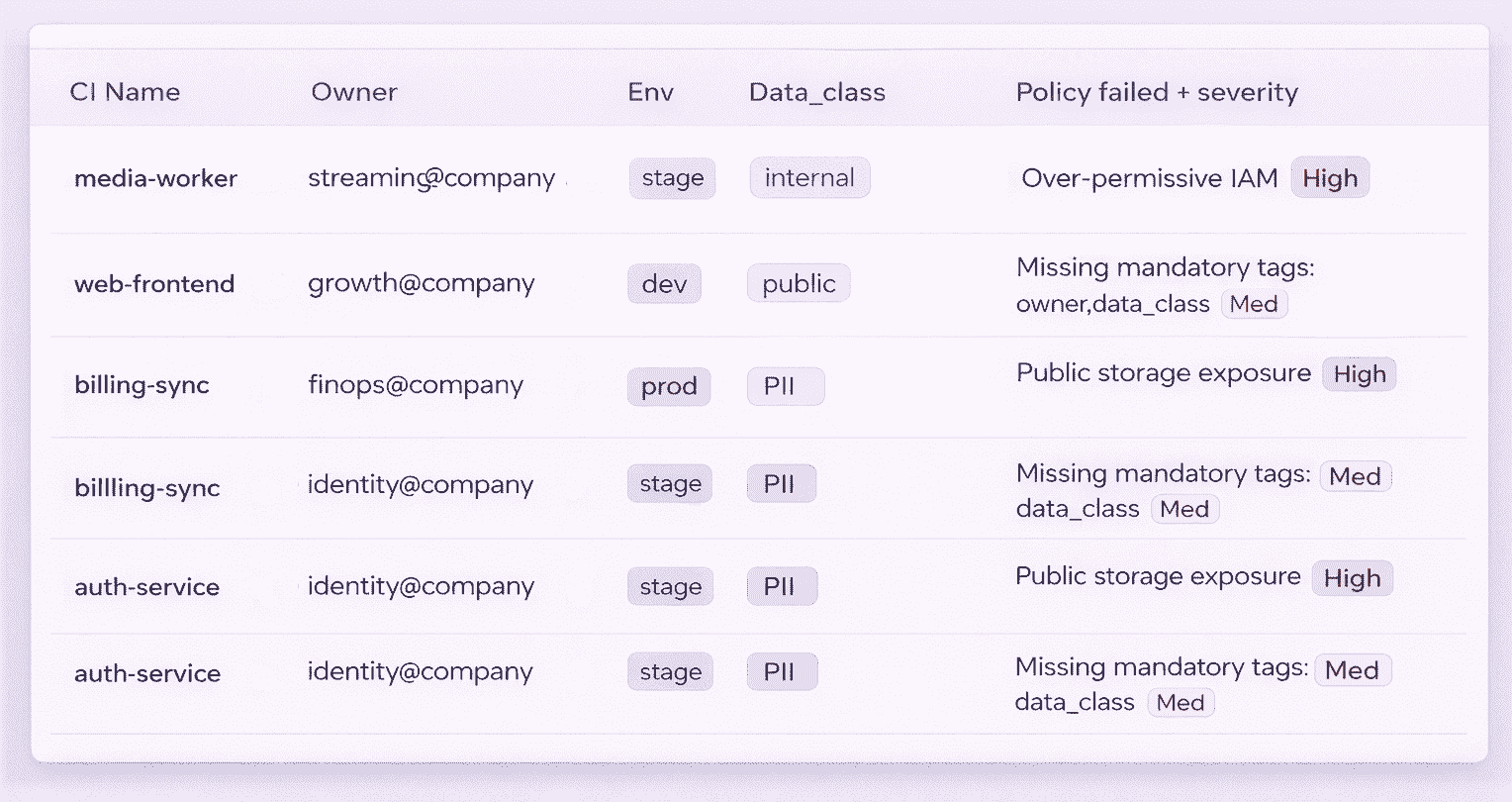Select the "dev" env badge on web-frontend row
Viewport: 1512px width, 802px height.
point(664,283)
